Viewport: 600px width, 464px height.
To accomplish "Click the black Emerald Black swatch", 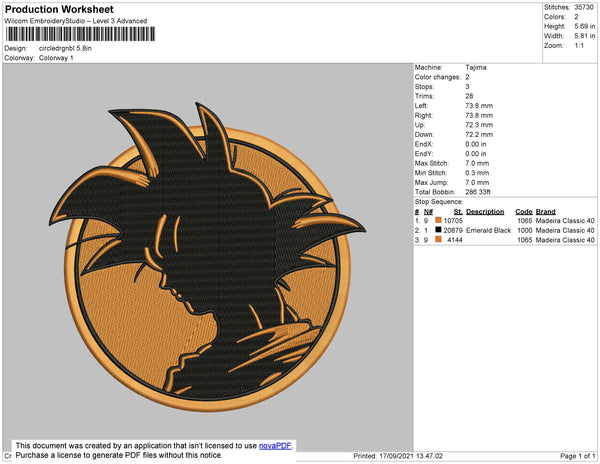I will point(439,230).
